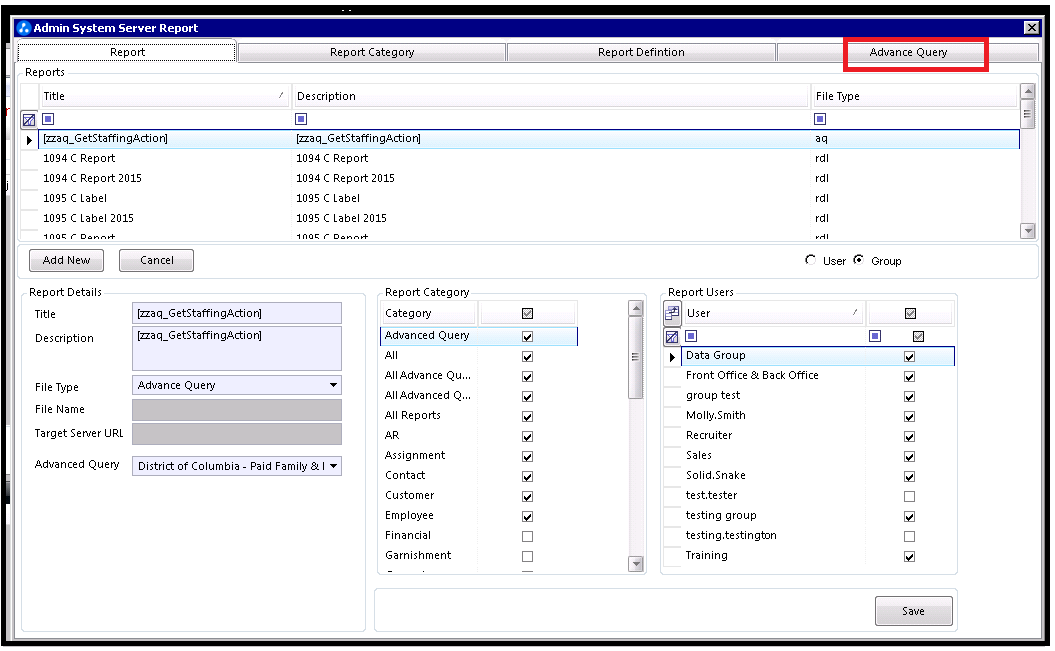Open the Advance Query tab
Screen dimensions: 1055x651
(907, 52)
